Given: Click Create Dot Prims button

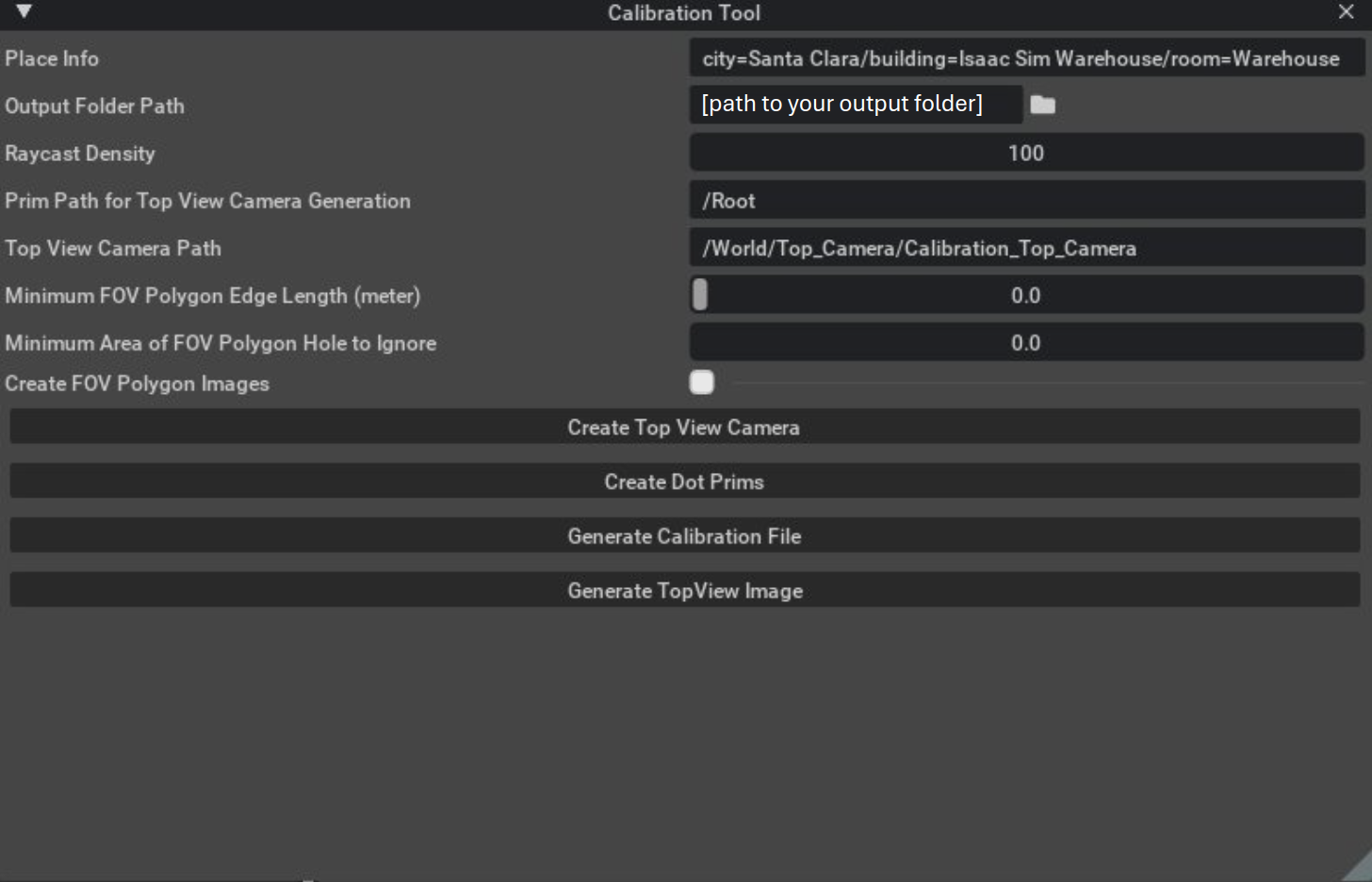Looking at the screenshot, I should click(x=684, y=482).
